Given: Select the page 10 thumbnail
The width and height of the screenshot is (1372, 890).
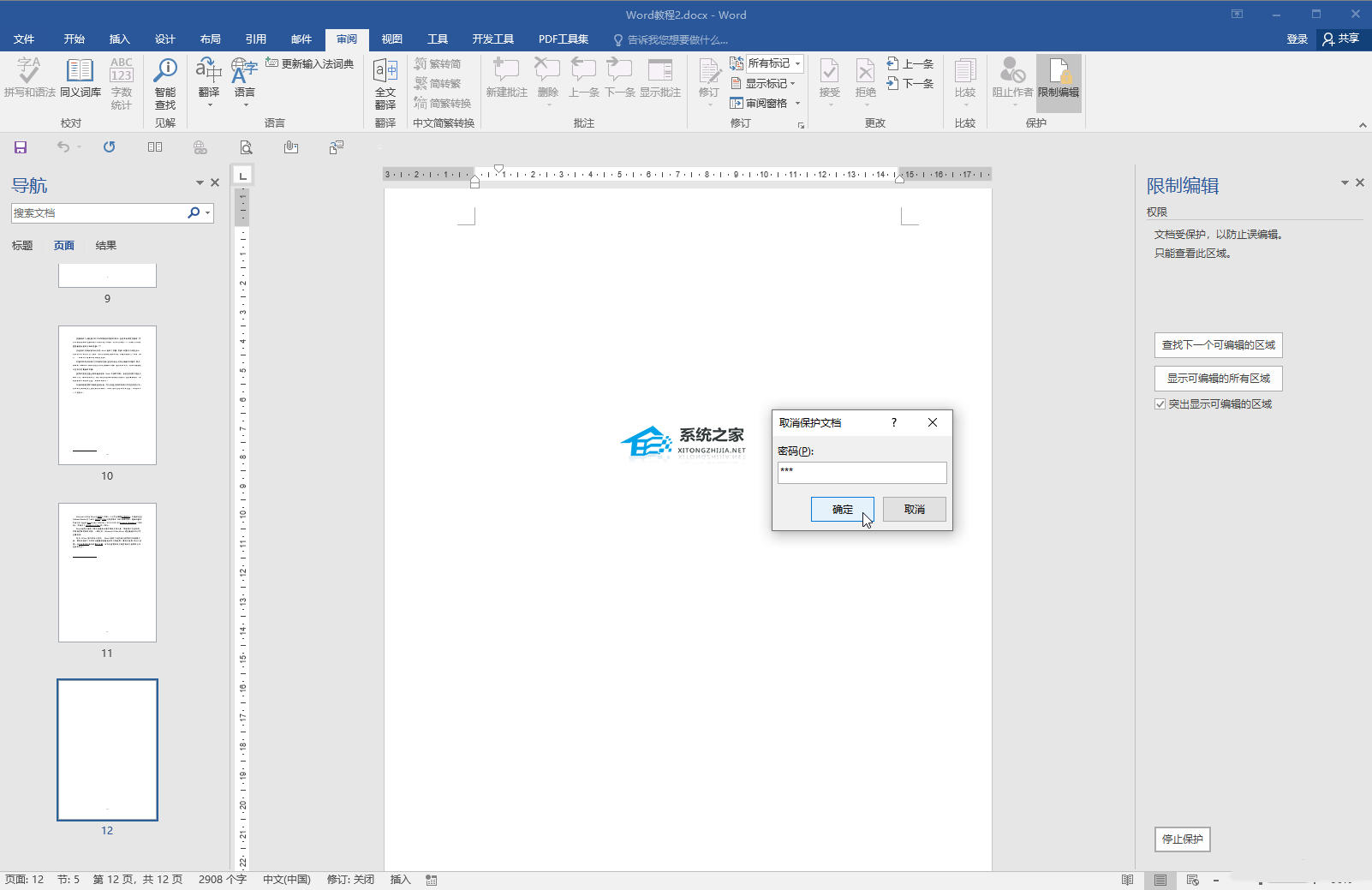Looking at the screenshot, I should [107, 395].
